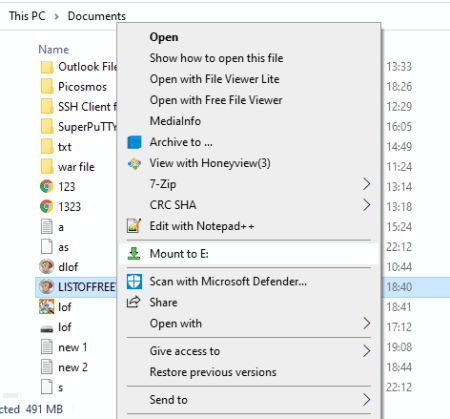Click the blue Archive to icon
The width and height of the screenshot is (450, 419).
134,142
